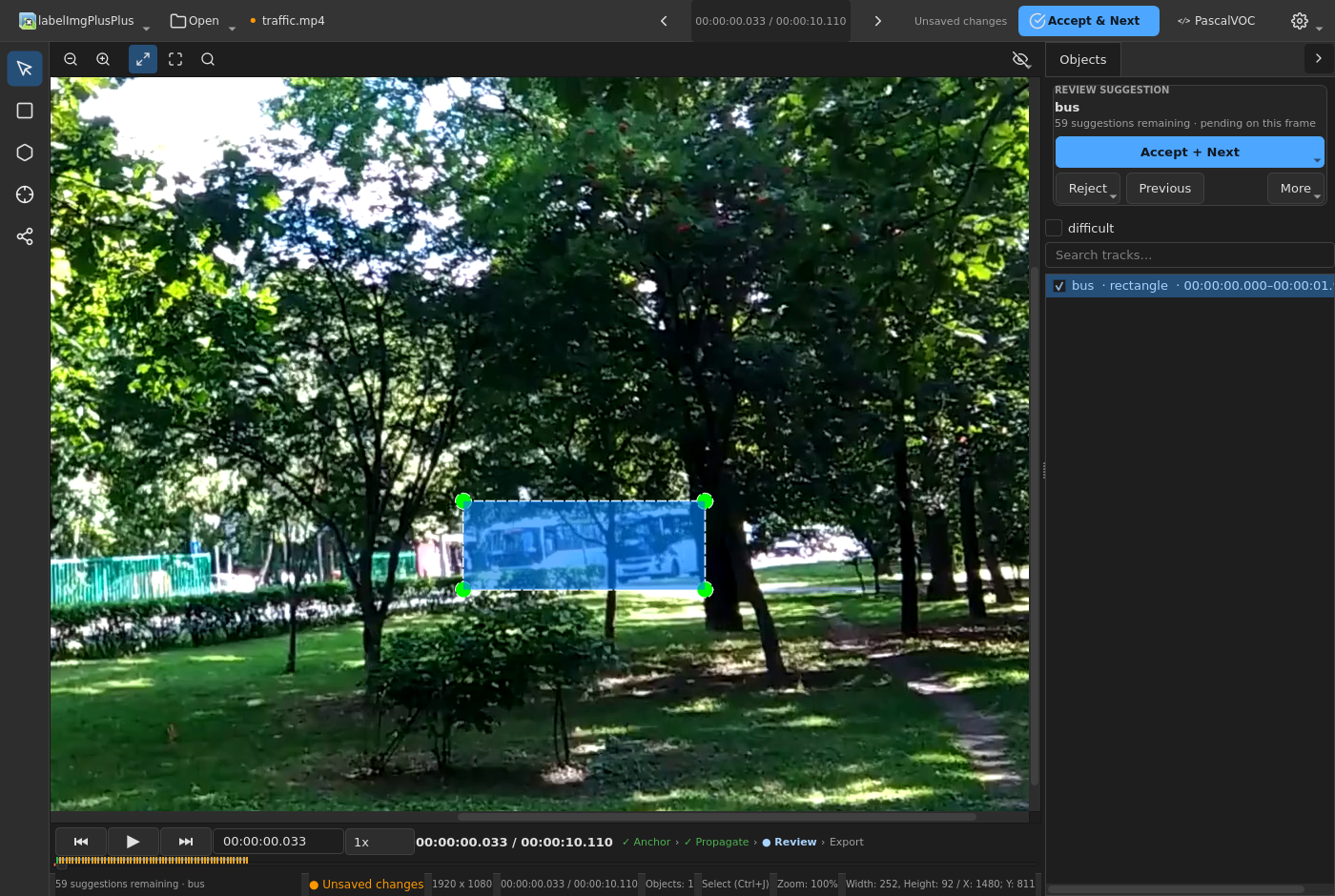Click the top-left green box handle
The image size is (1335, 896).
(463, 501)
